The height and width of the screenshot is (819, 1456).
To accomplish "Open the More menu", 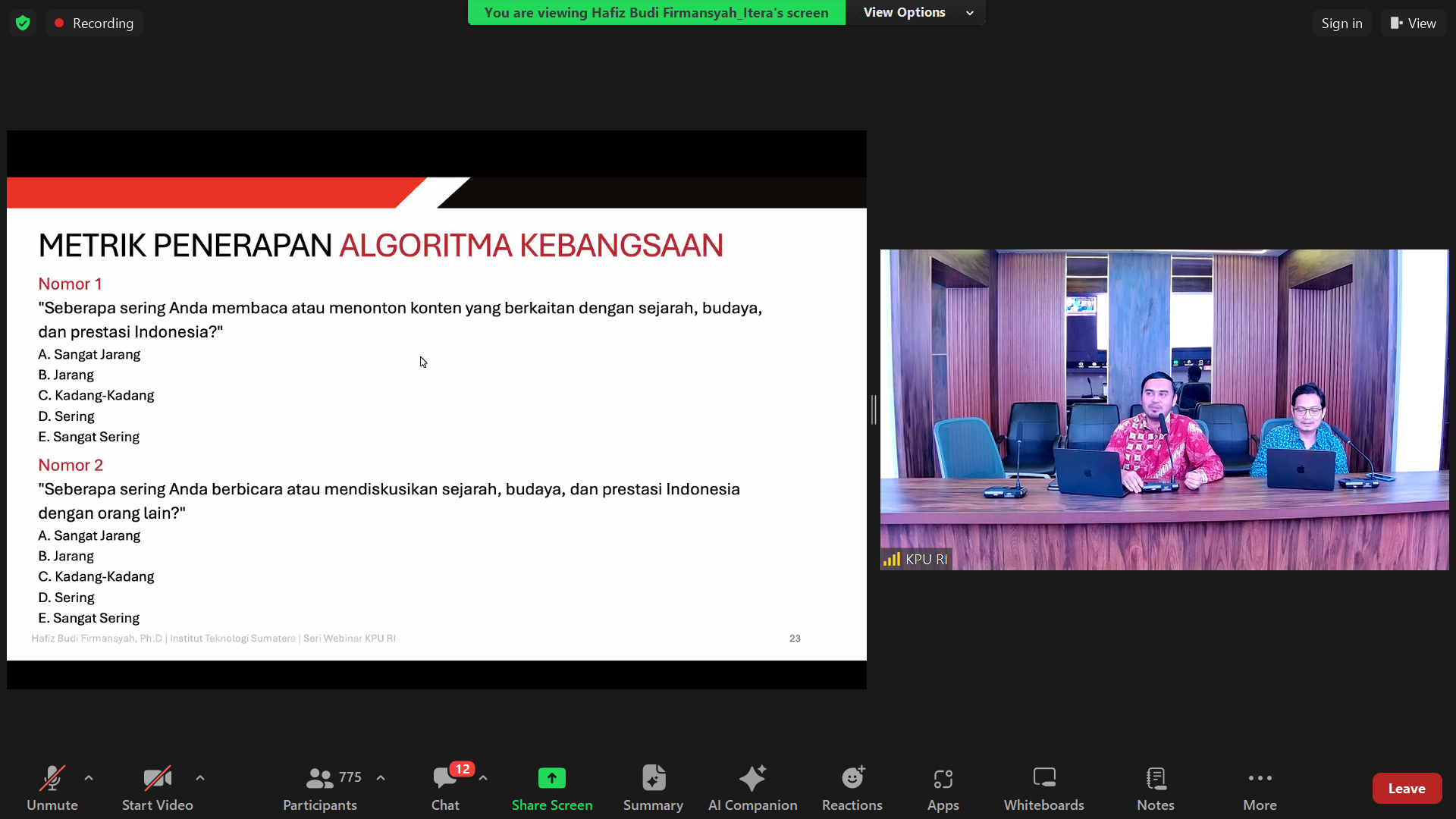I will pos(1260,779).
